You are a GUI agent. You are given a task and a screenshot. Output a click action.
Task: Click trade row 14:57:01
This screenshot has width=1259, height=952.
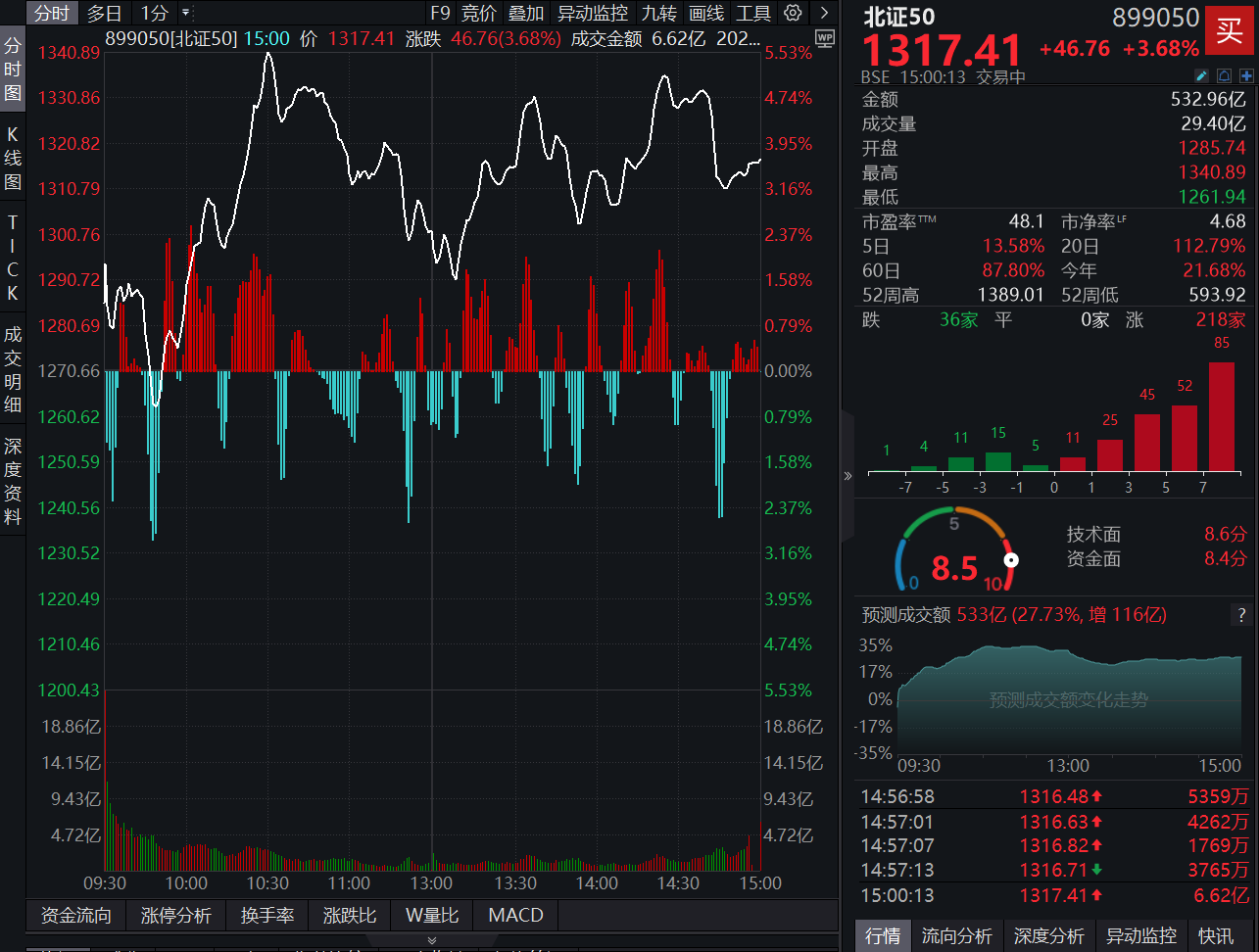click(x=1054, y=822)
